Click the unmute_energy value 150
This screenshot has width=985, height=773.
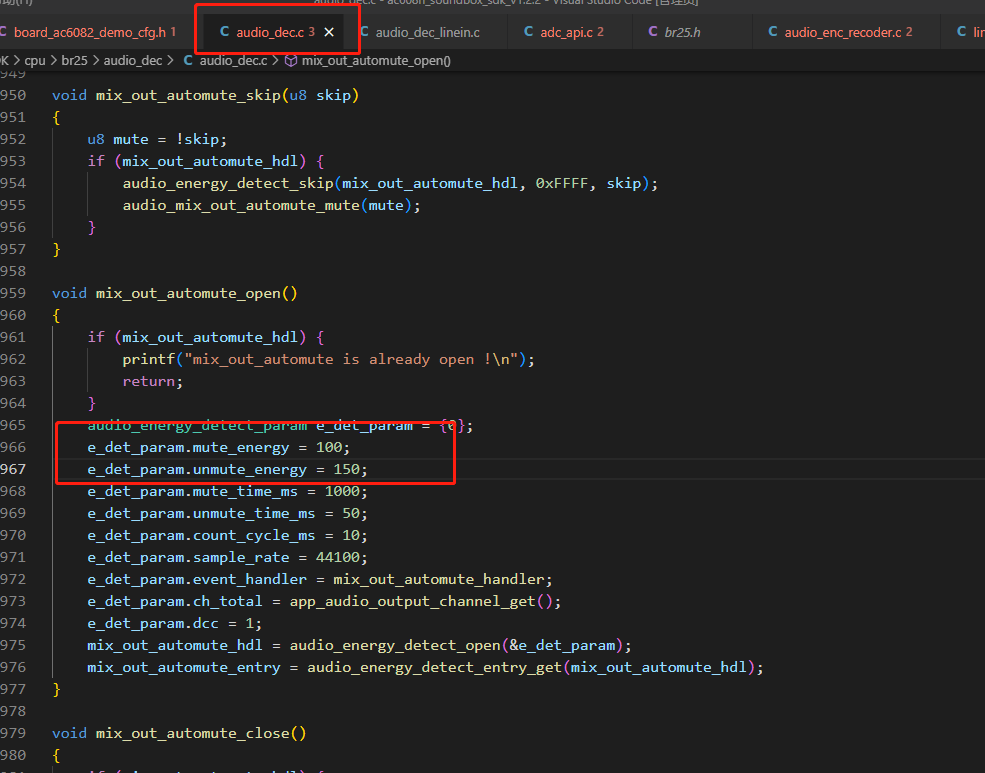click(x=346, y=469)
